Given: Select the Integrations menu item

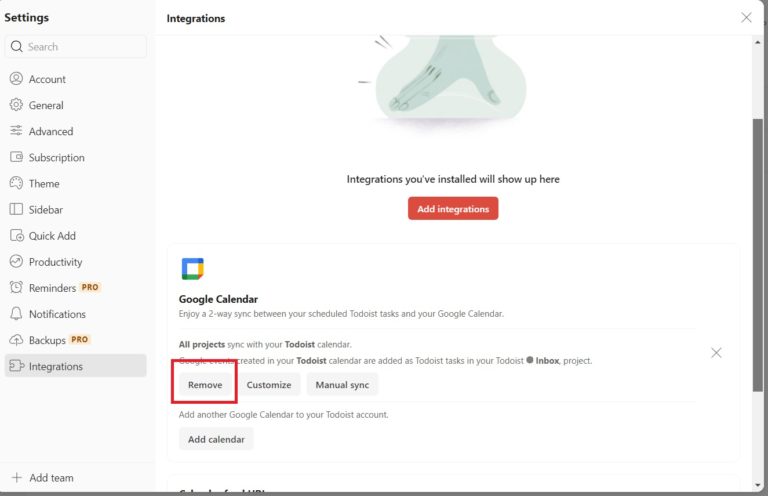Looking at the screenshot, I should 56,366.
